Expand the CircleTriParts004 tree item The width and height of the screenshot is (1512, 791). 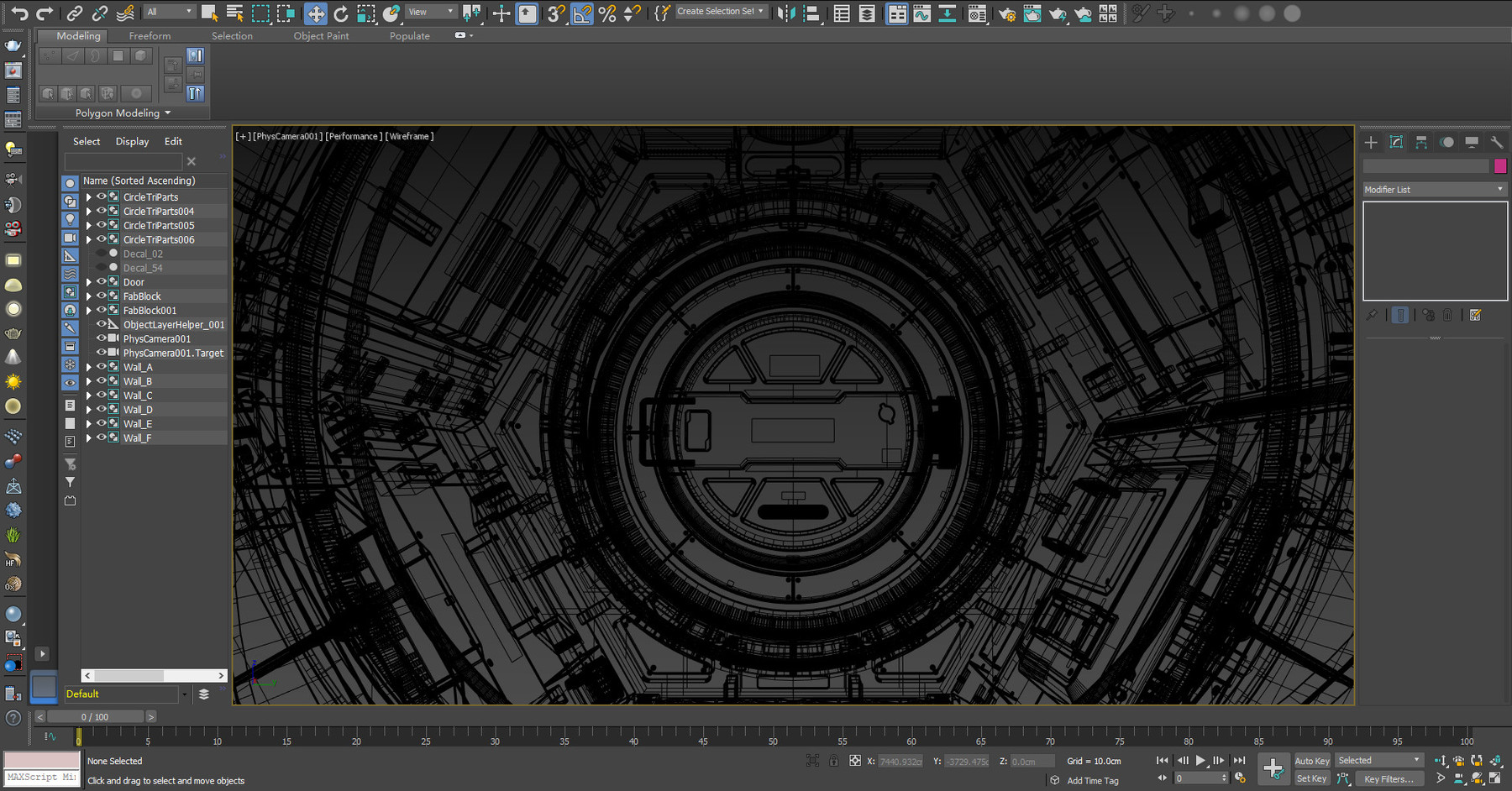pyautogui.click(x=89, y=212)
